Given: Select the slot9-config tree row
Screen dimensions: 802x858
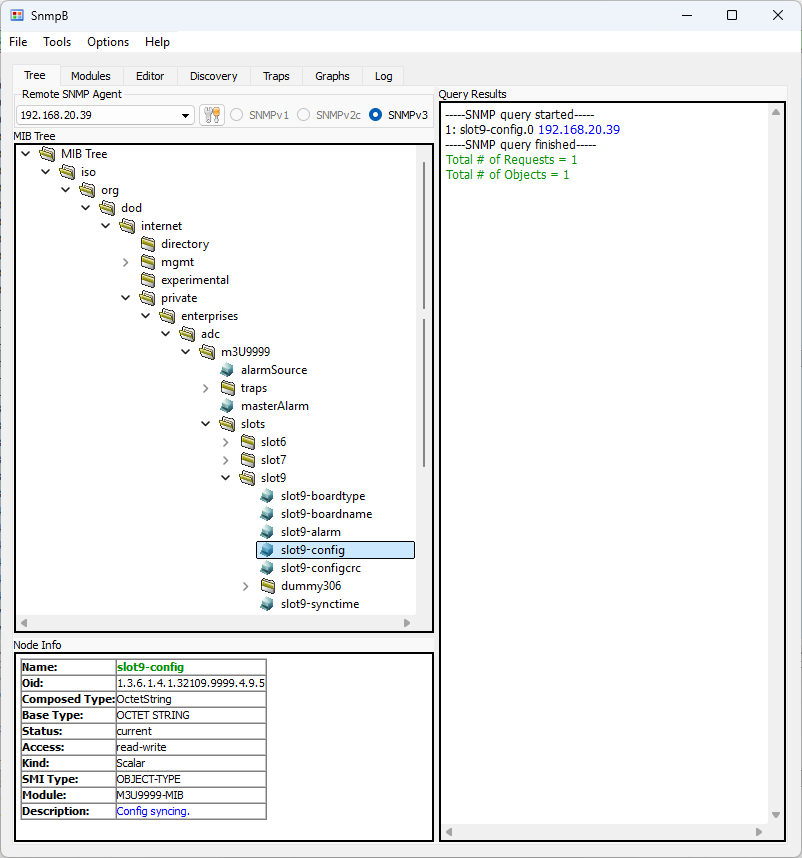Looking at the screenshot, I should [x=335, y=550].
